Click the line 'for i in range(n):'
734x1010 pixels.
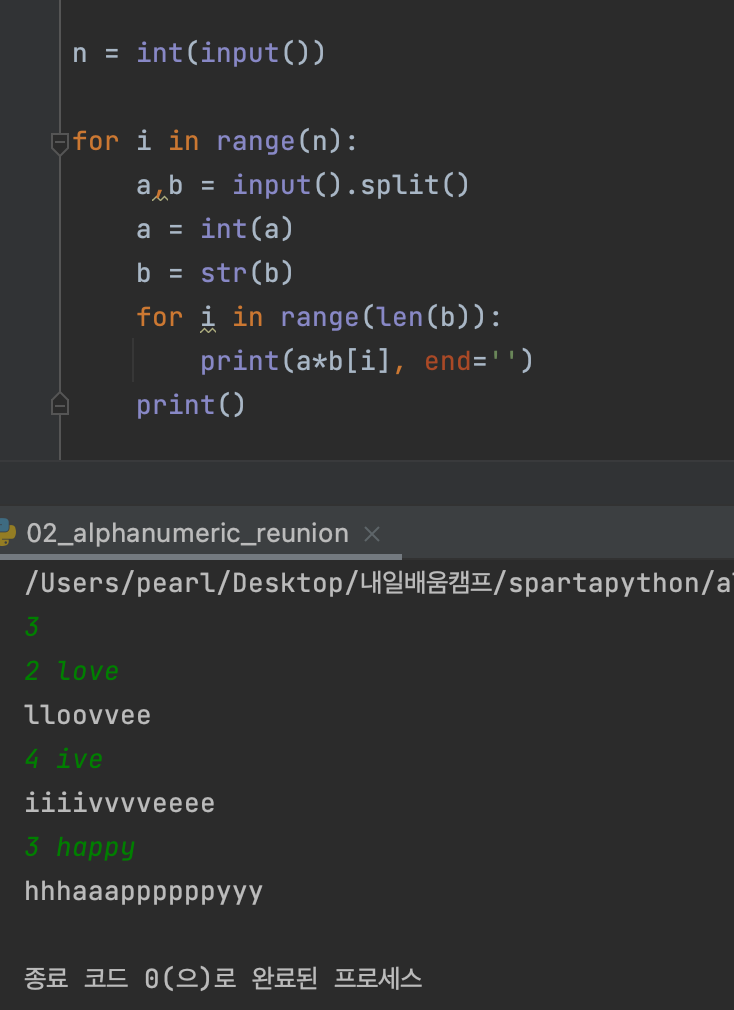click(x=214, y=141)
